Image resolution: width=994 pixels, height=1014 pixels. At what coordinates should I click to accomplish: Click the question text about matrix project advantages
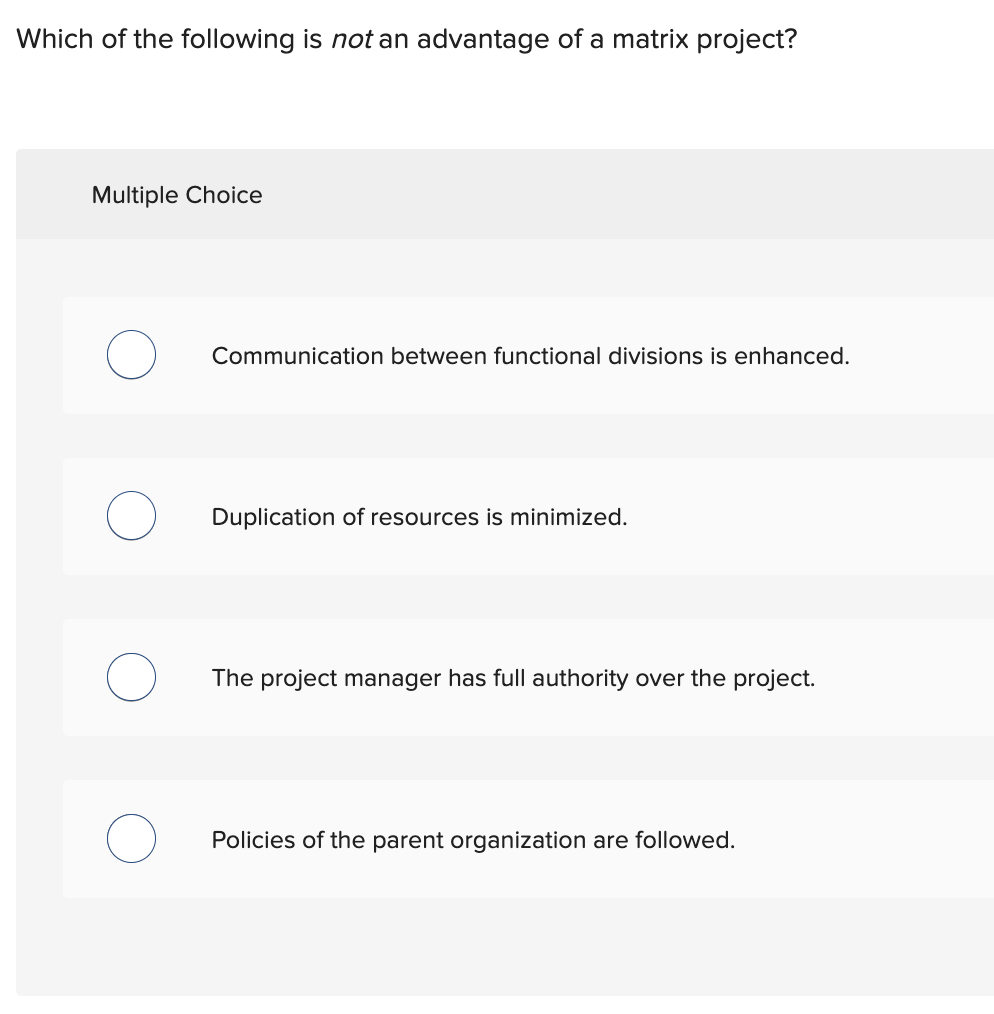coord(406,39)
